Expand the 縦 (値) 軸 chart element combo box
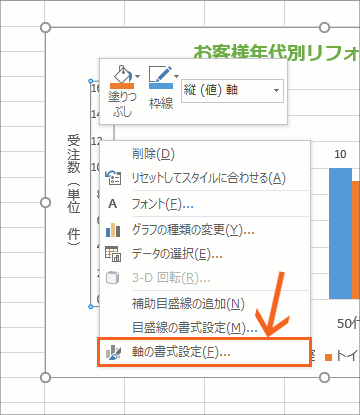The height and width of the screenshot is (415, 360). pos(276,90)
